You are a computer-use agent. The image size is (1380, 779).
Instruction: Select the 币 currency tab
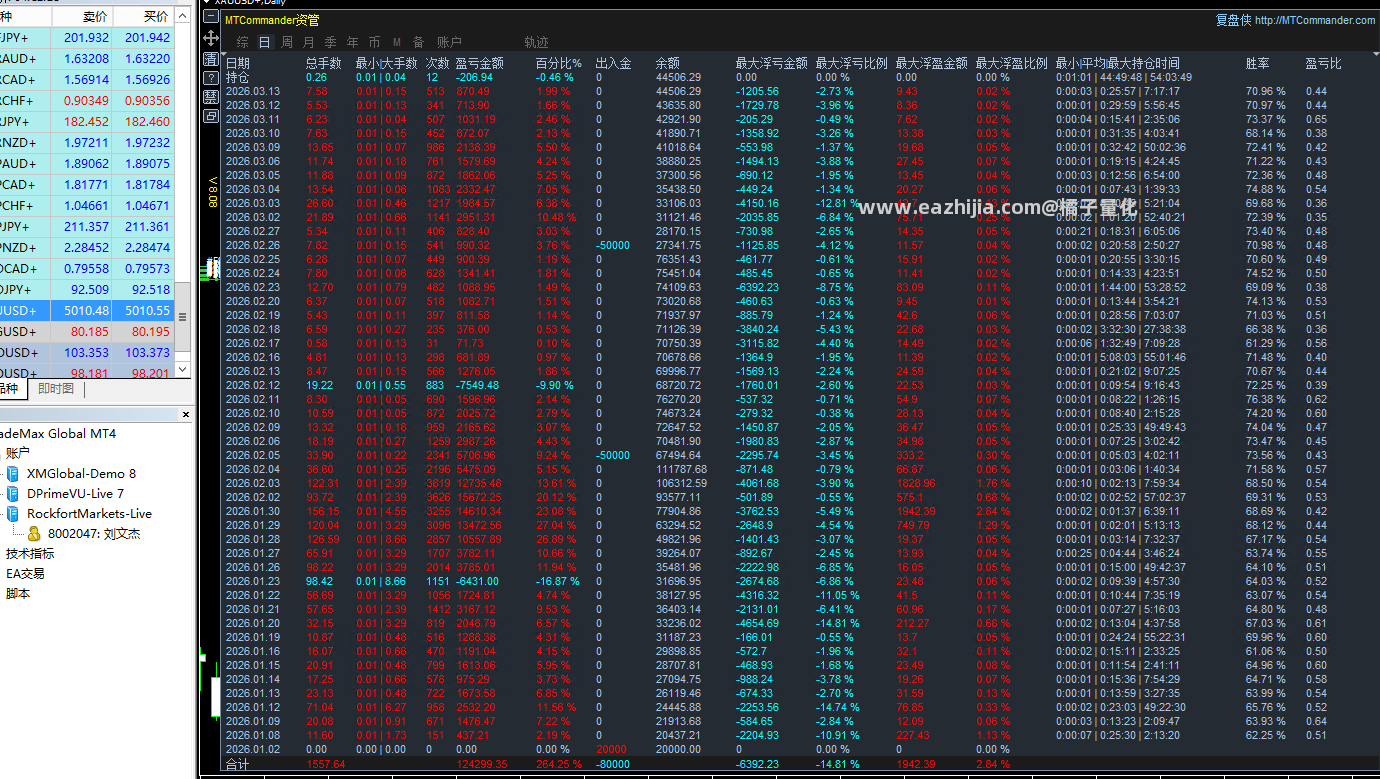(374, 42)
